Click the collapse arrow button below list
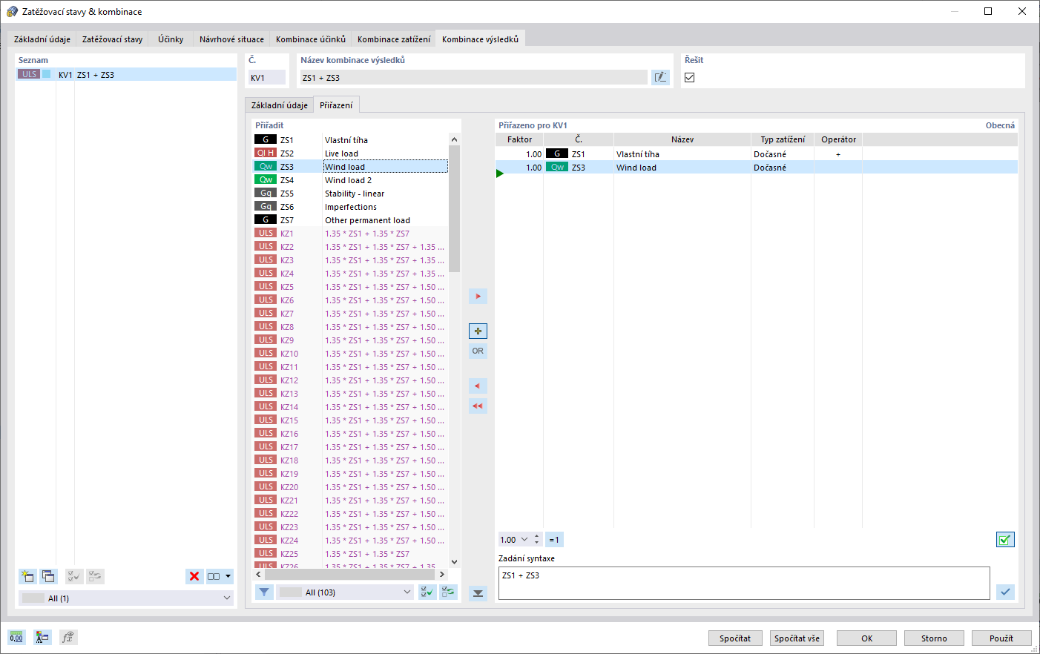1040x654 pixels. (478, 594)
